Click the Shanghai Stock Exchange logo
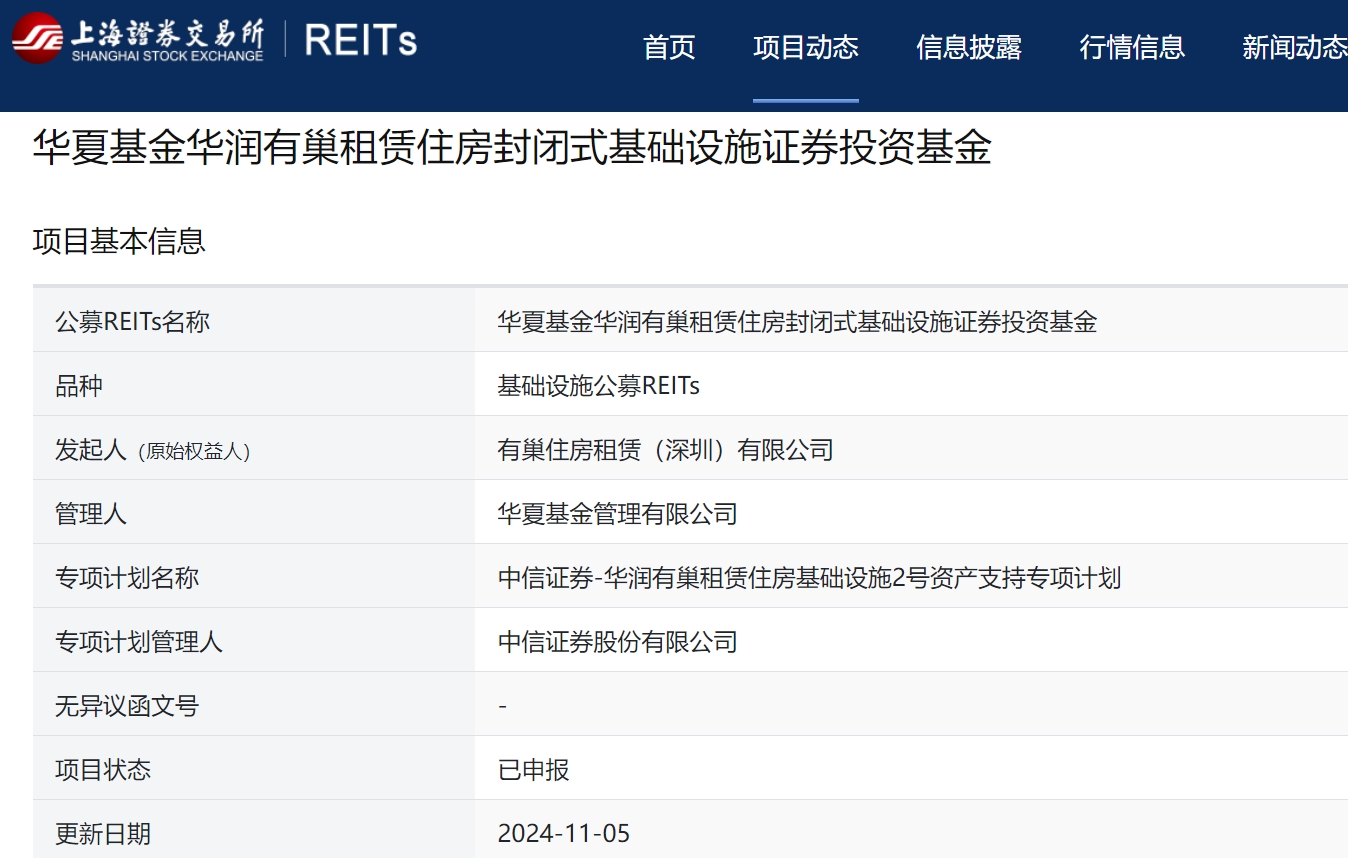The width and height of the screenshot is (1348, 858). pyautogui.click(x=138, y=38)
